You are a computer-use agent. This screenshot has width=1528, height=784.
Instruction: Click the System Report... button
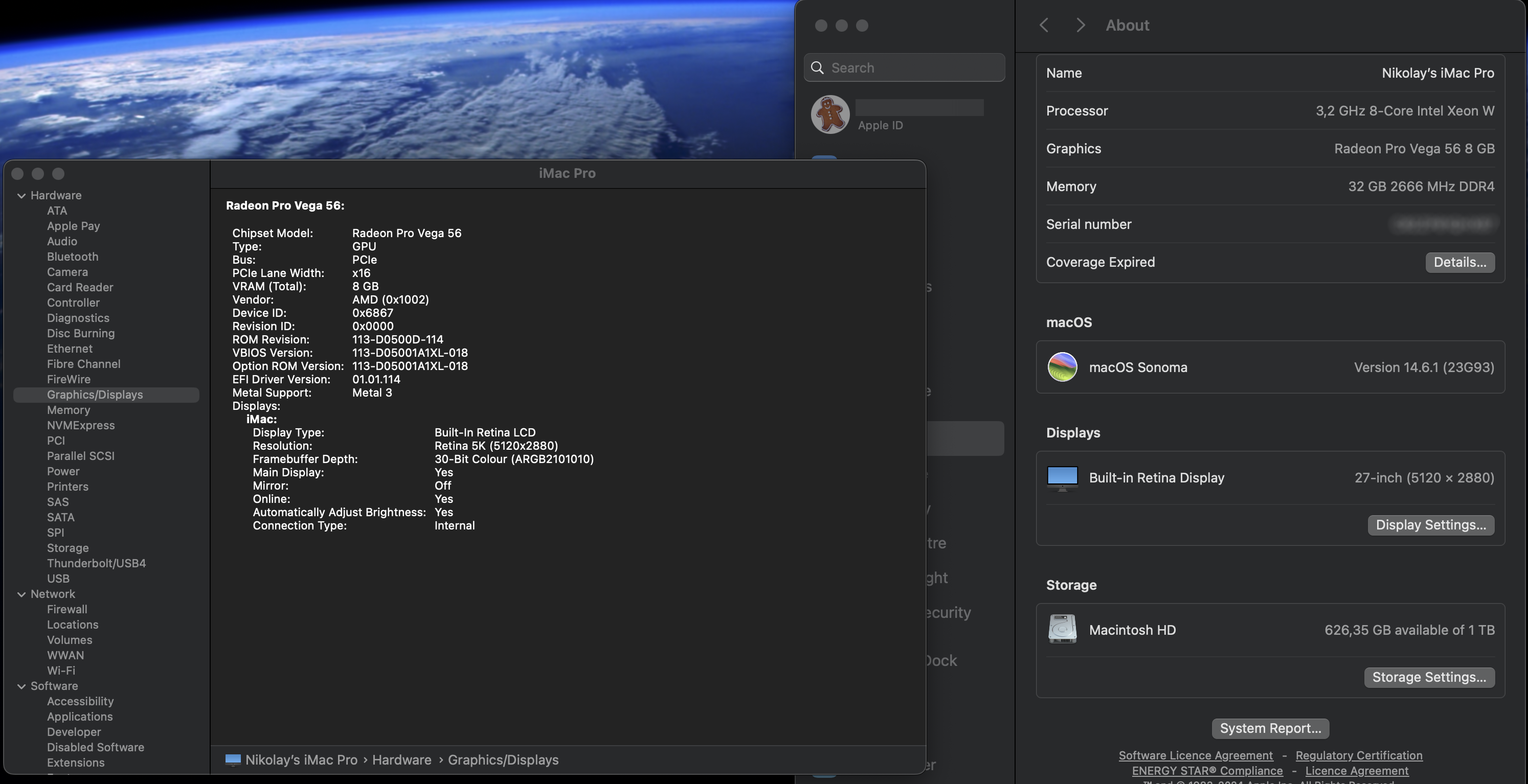tap(1270, 728)
